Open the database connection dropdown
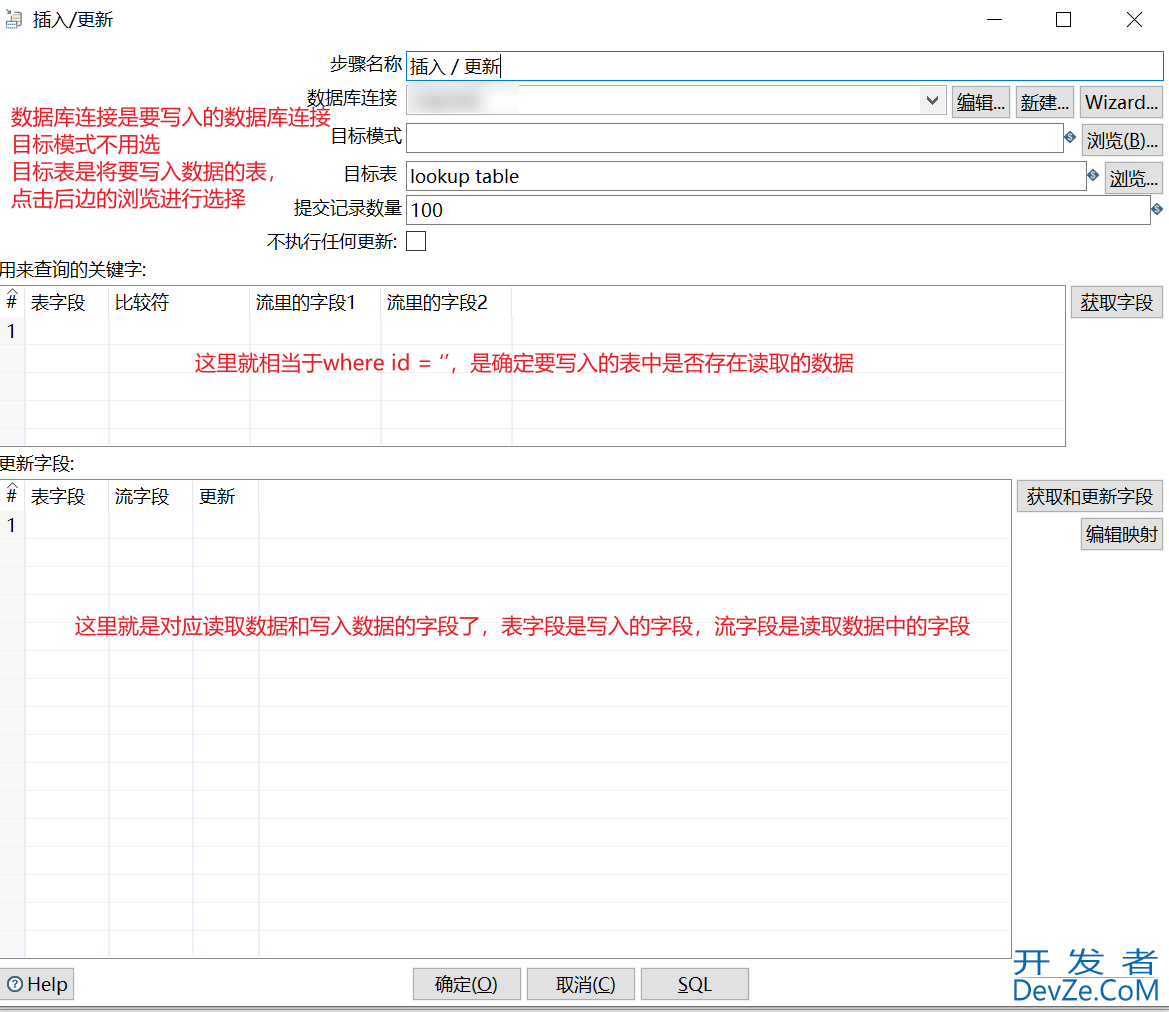 932,100
